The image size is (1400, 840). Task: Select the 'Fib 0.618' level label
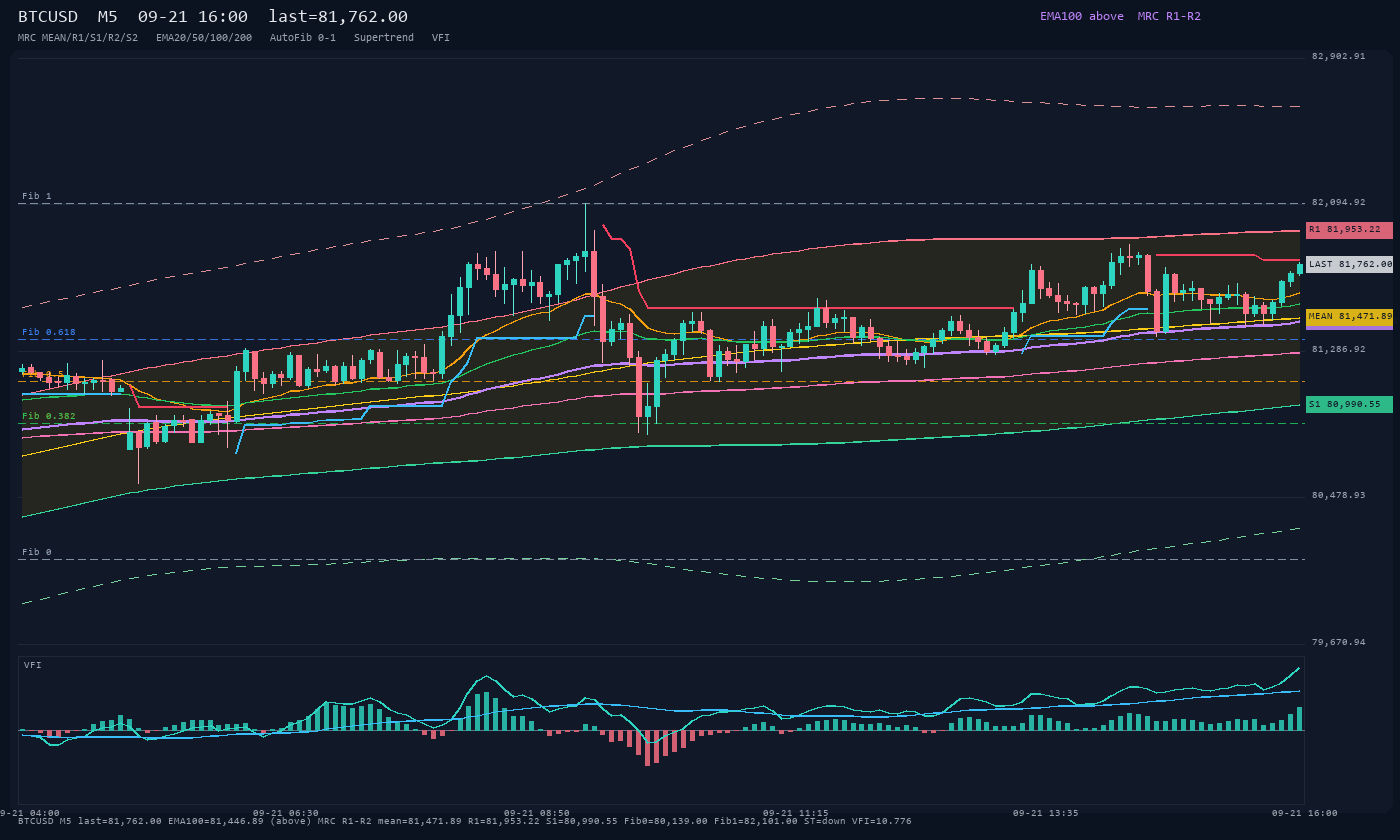[x=49, y=332]
